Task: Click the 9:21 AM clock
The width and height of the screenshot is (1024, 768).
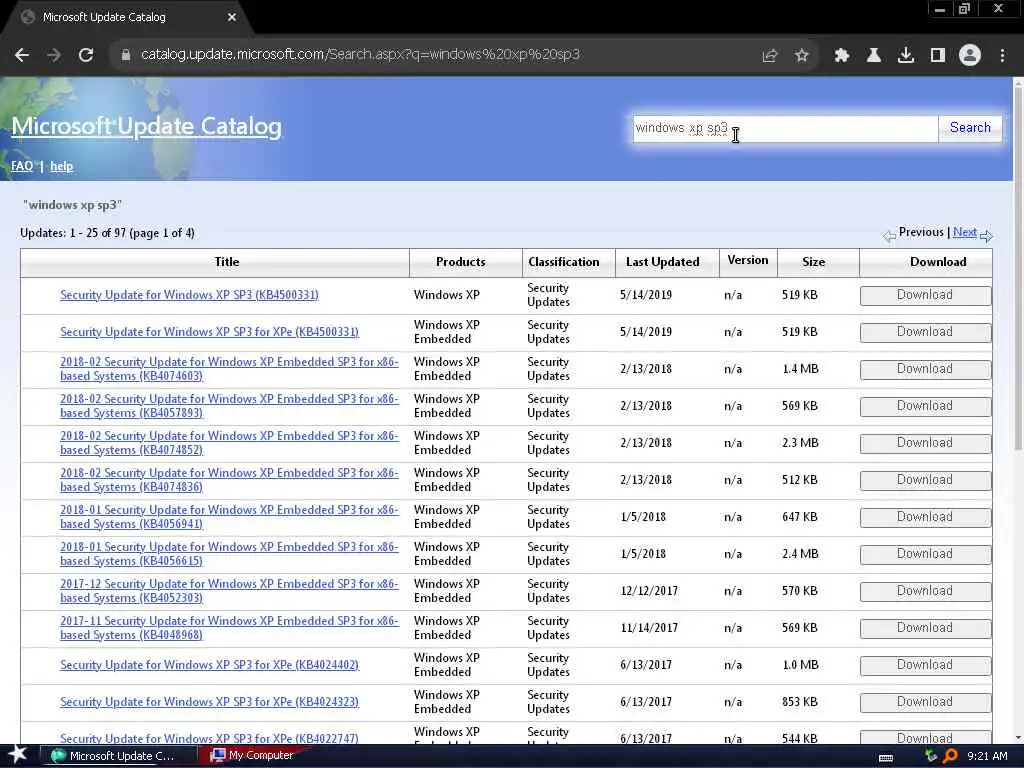Action: coord(987,756)
